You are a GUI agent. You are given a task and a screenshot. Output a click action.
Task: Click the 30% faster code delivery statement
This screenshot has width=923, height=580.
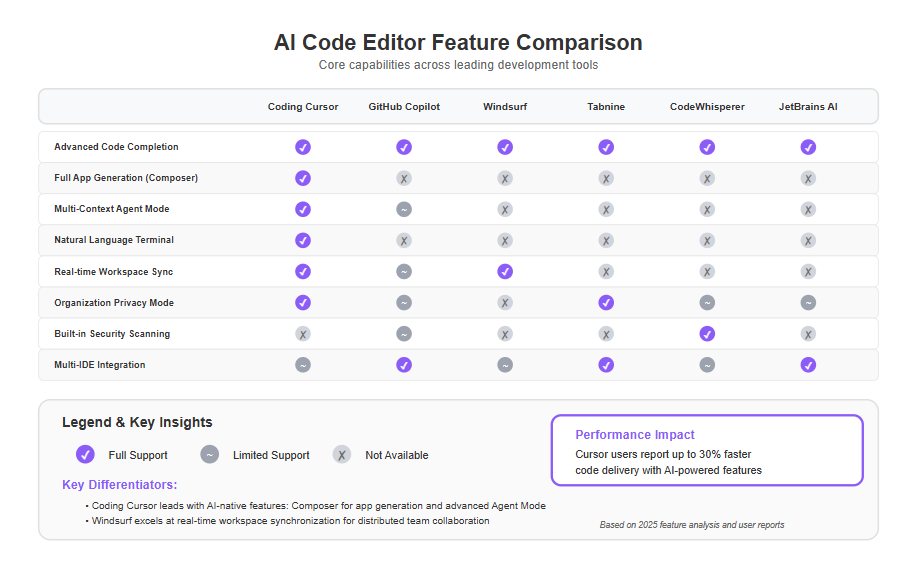point(668,462)
